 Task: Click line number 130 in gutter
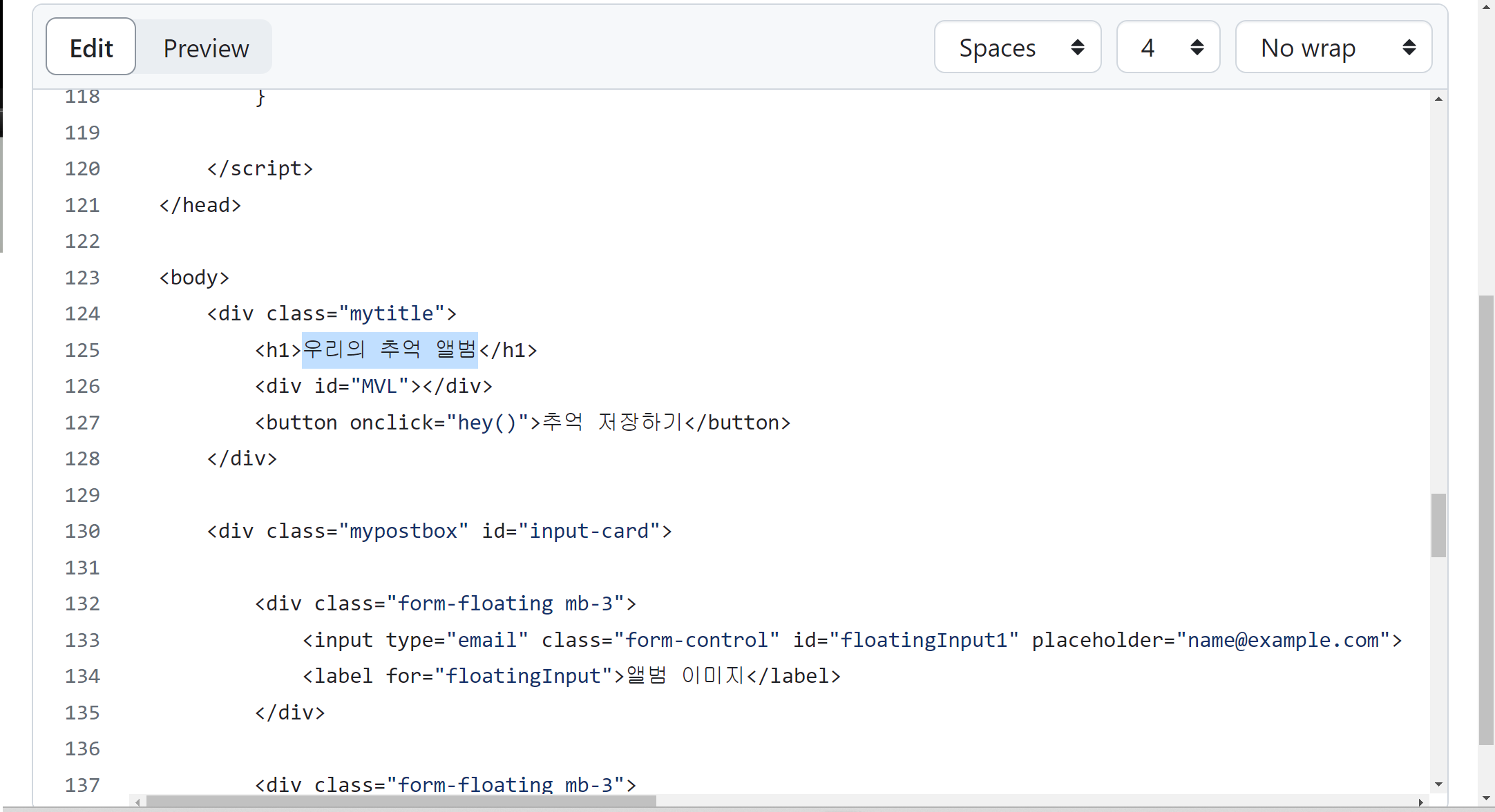(x=82, y=531)
